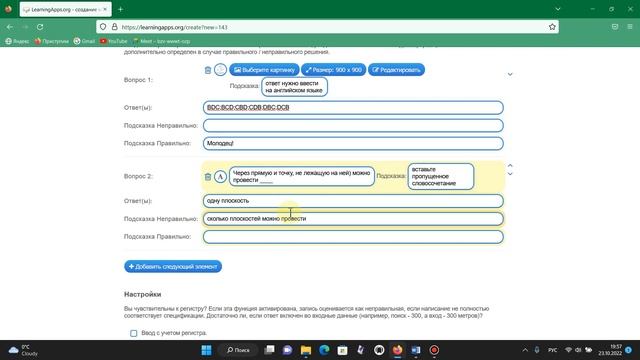Open Microsoft Word from taskbar

[x=416, y=350]
